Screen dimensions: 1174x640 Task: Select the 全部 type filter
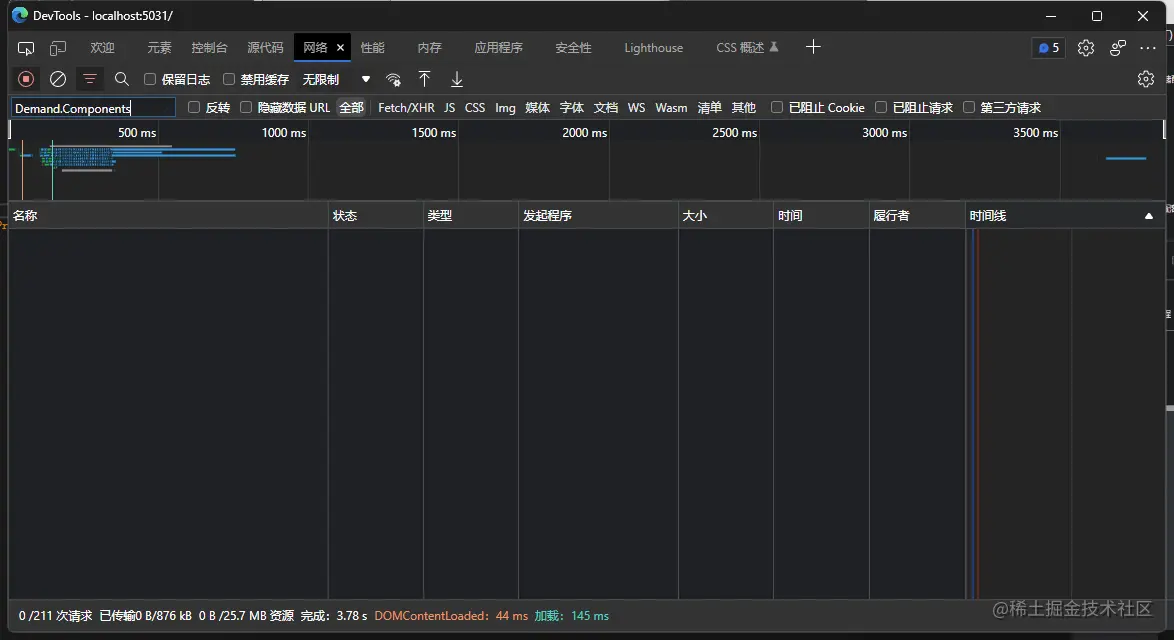(351, 108)
